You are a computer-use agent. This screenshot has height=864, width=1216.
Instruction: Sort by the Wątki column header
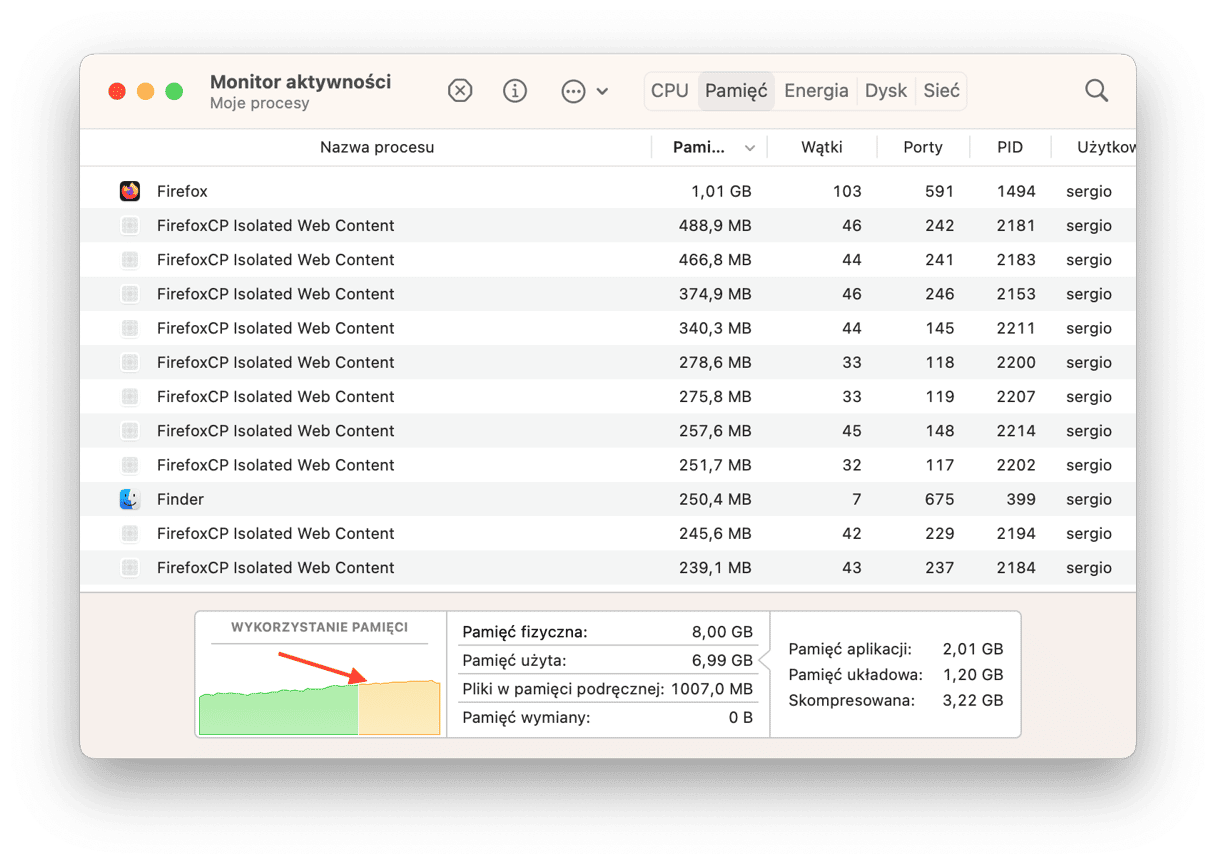tap(822, 147)
